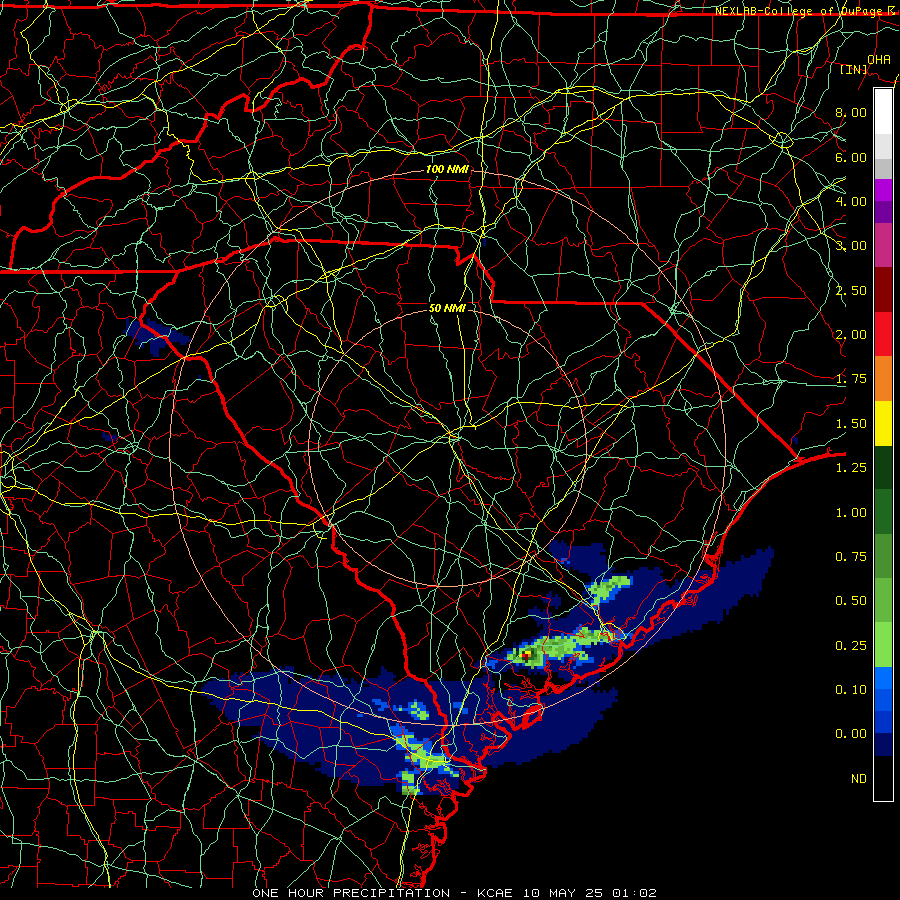Click the lightest green legend swatch
Screen dimensions: 900x900
click(883, 645)
